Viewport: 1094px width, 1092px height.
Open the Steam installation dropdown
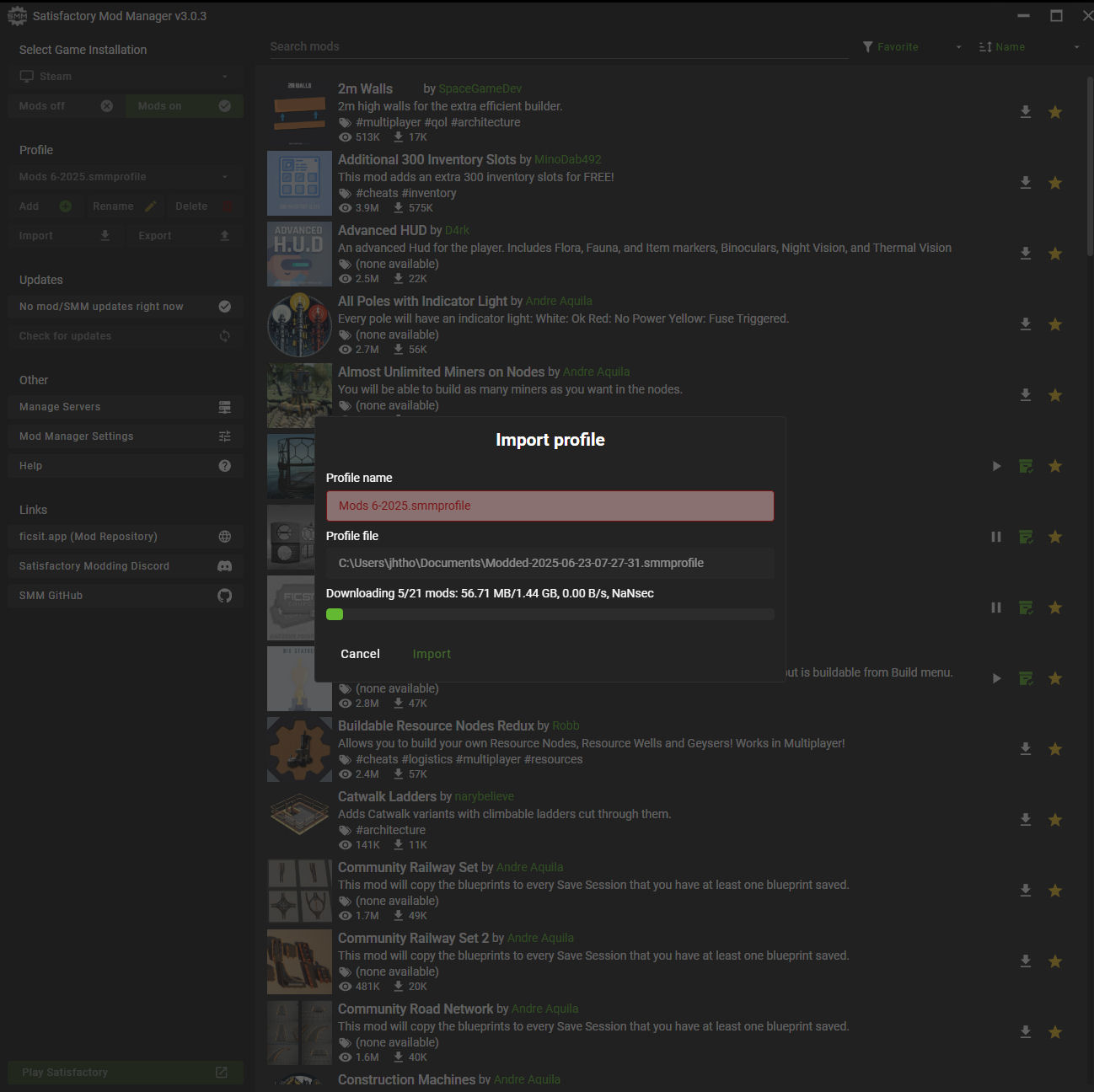[x=126, y=77]
